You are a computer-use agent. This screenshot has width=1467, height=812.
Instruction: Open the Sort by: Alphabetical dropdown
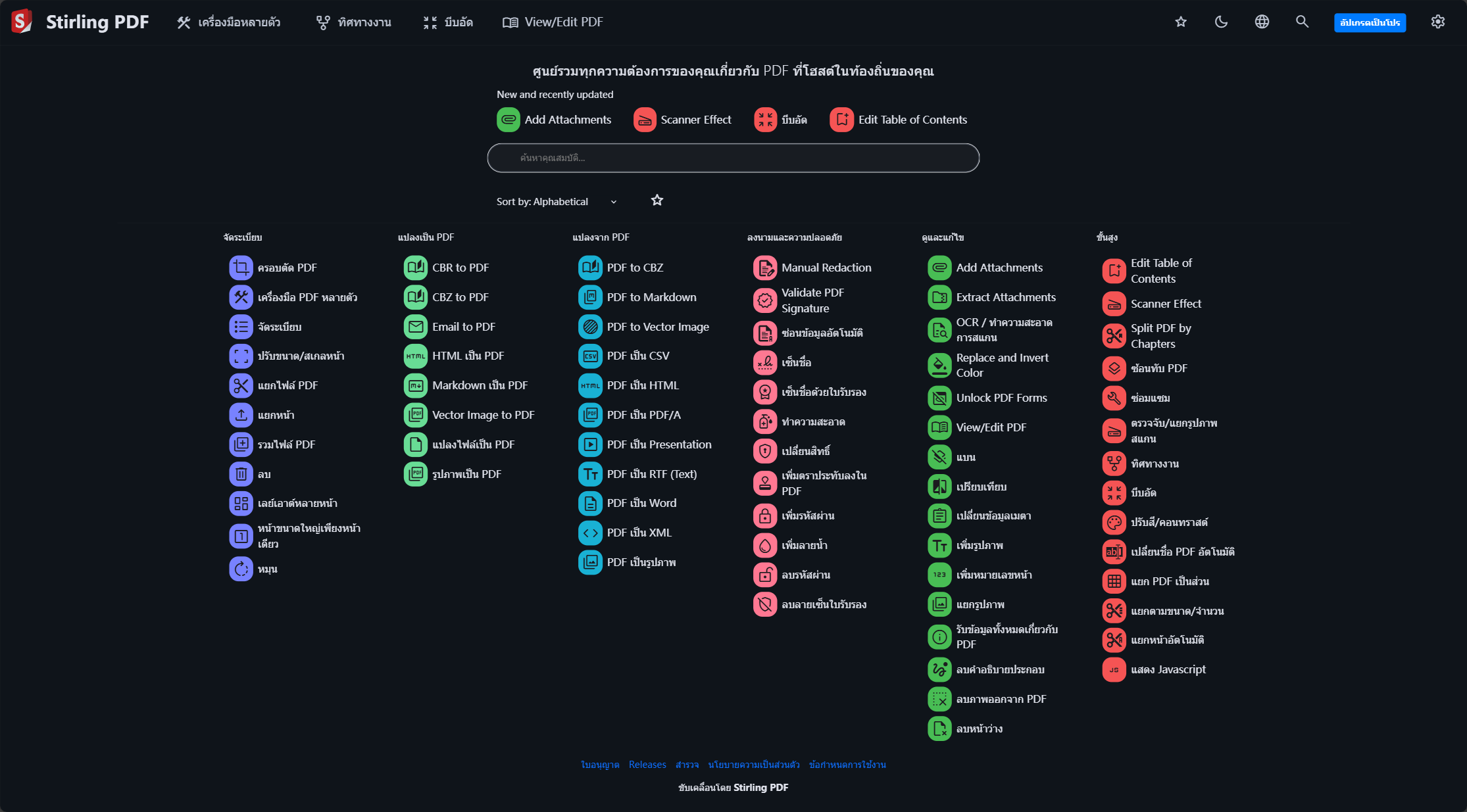coord(556,202)
